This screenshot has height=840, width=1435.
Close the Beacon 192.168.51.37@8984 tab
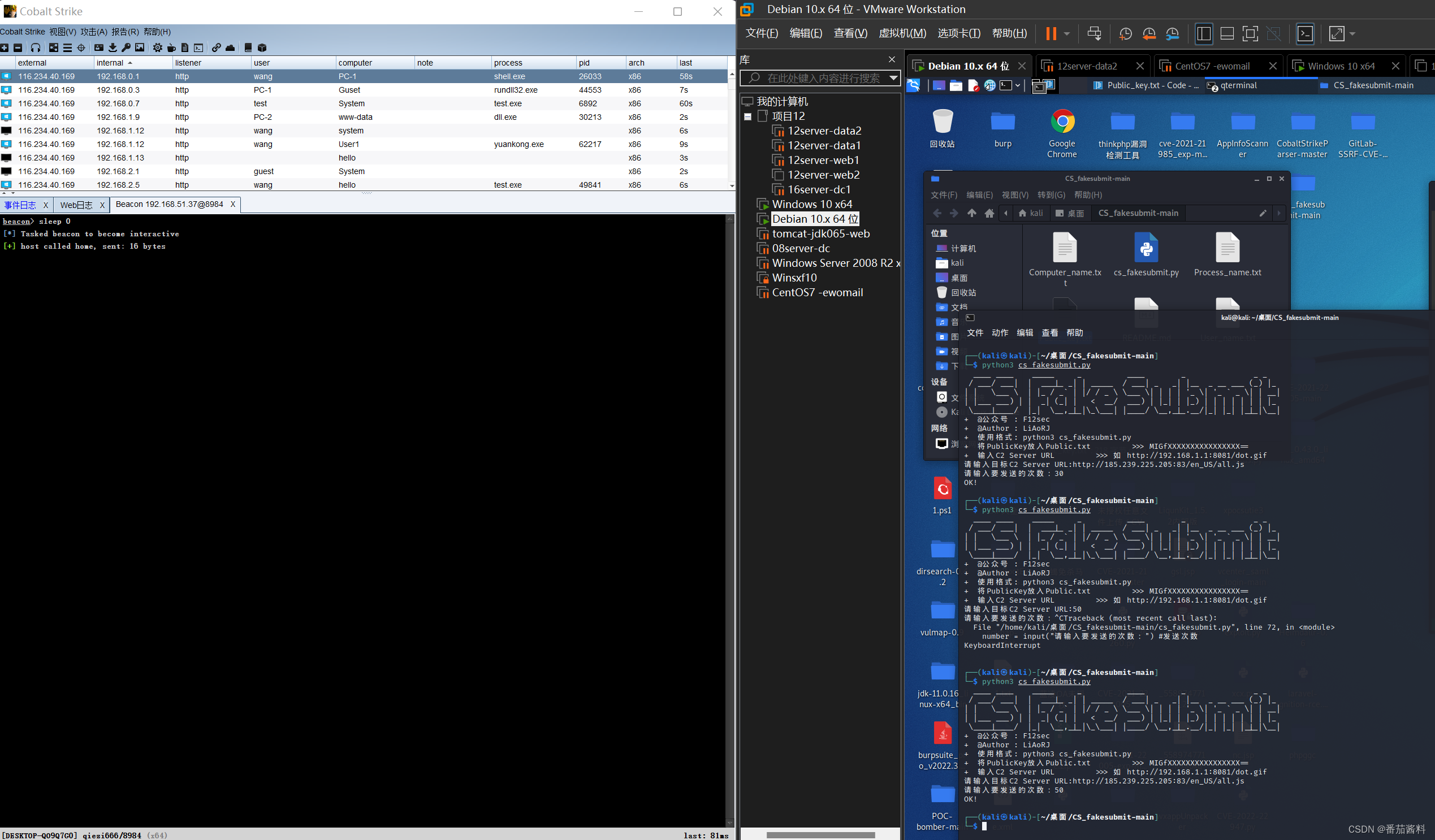(232, 204)
